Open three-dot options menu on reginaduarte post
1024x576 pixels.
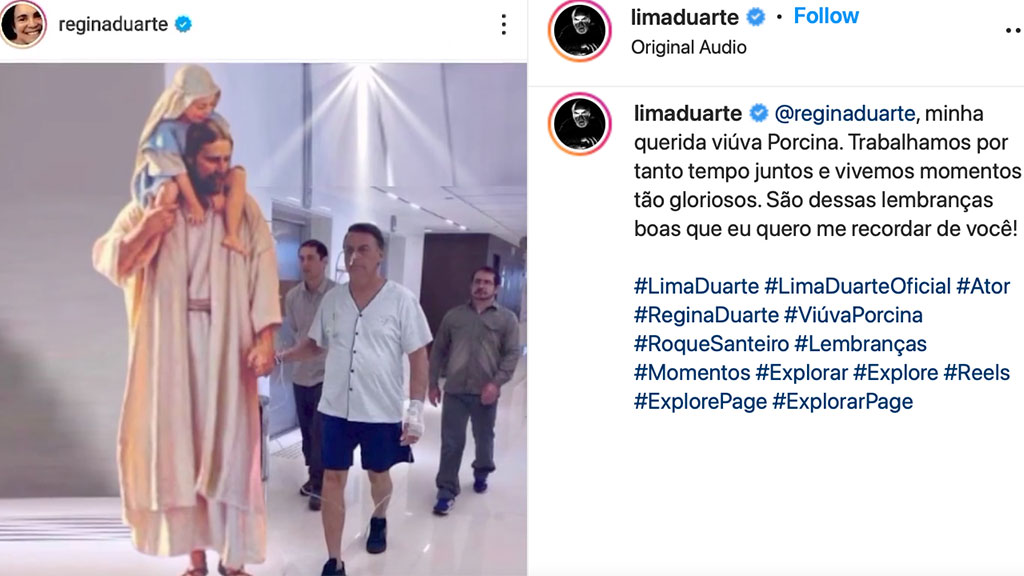click(503, 25)
